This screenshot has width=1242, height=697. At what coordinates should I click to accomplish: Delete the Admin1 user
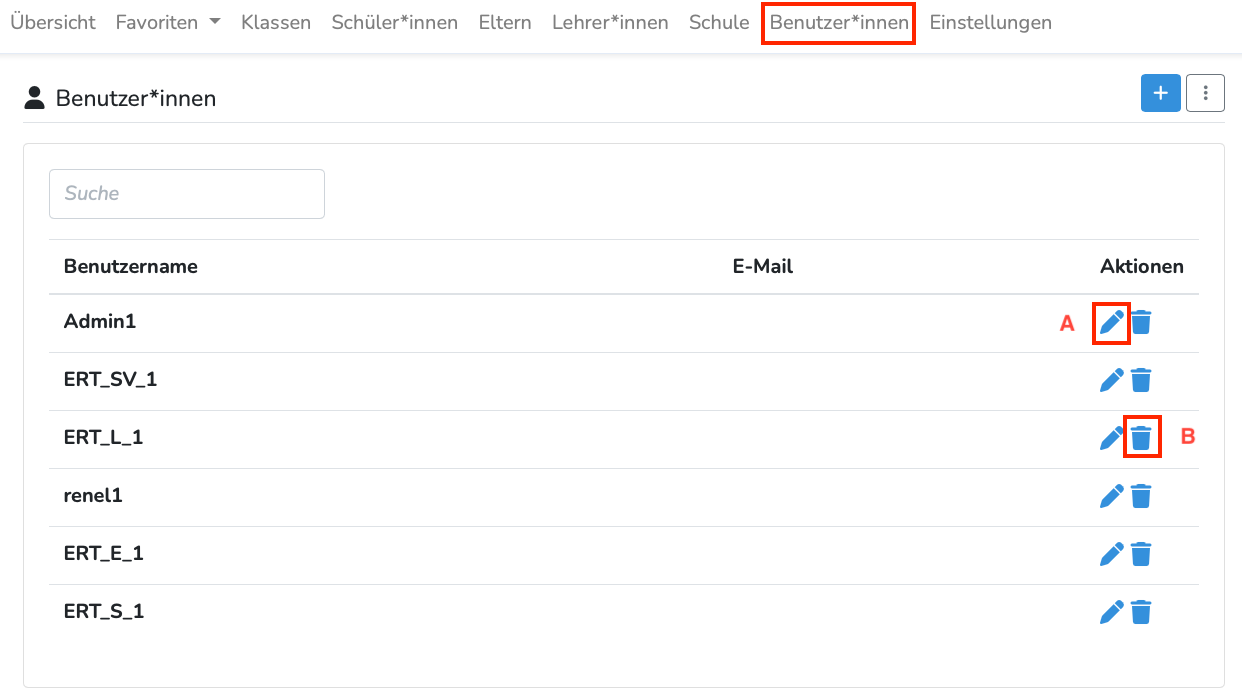pos(1141,322)
